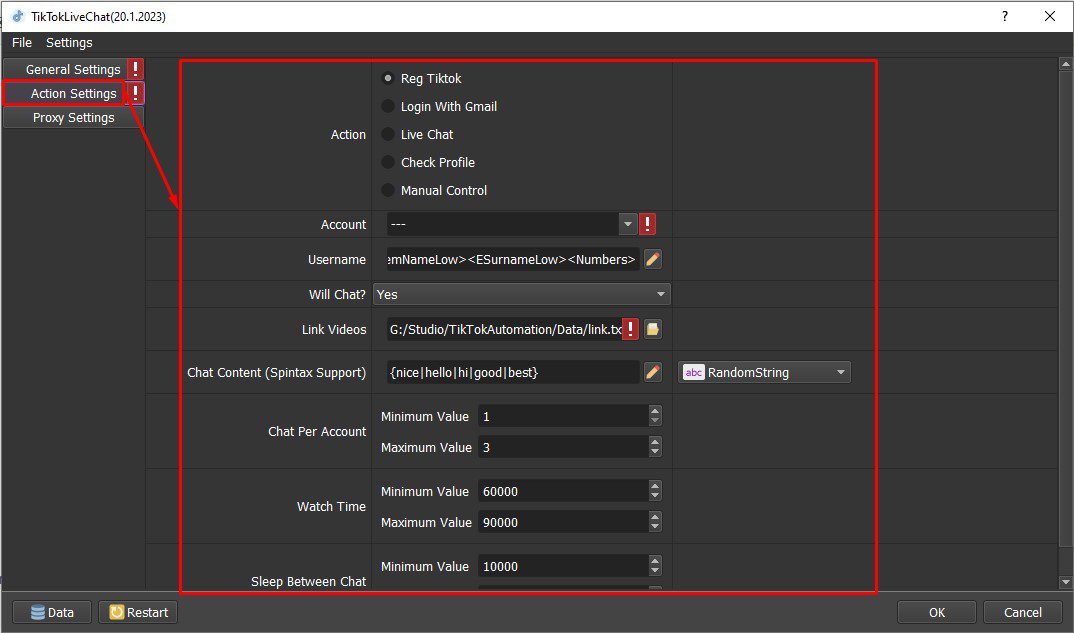Image resolution: width=1074 pixels, height=633 pixels.
Task: Close the TikTokLiveChat window
Action: click(x=1049, y=16)
